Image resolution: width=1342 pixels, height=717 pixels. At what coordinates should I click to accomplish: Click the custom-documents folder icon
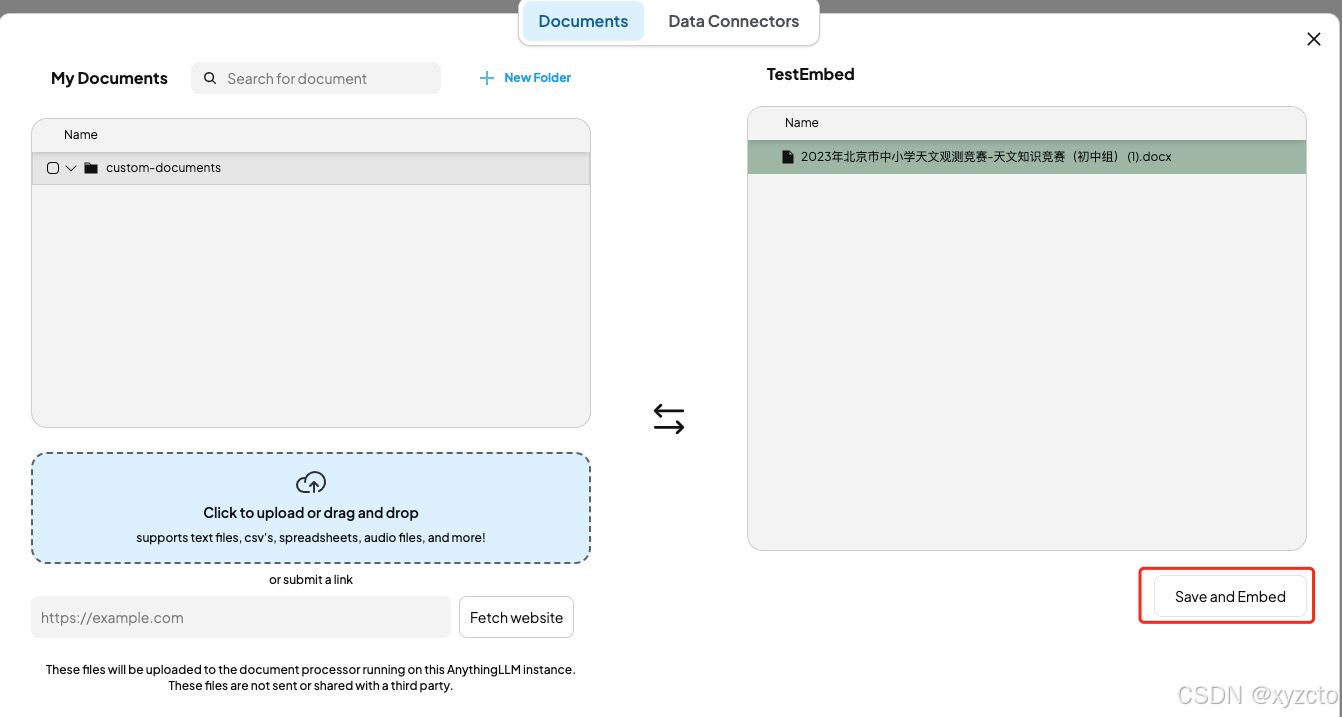(x=91, y=168)
